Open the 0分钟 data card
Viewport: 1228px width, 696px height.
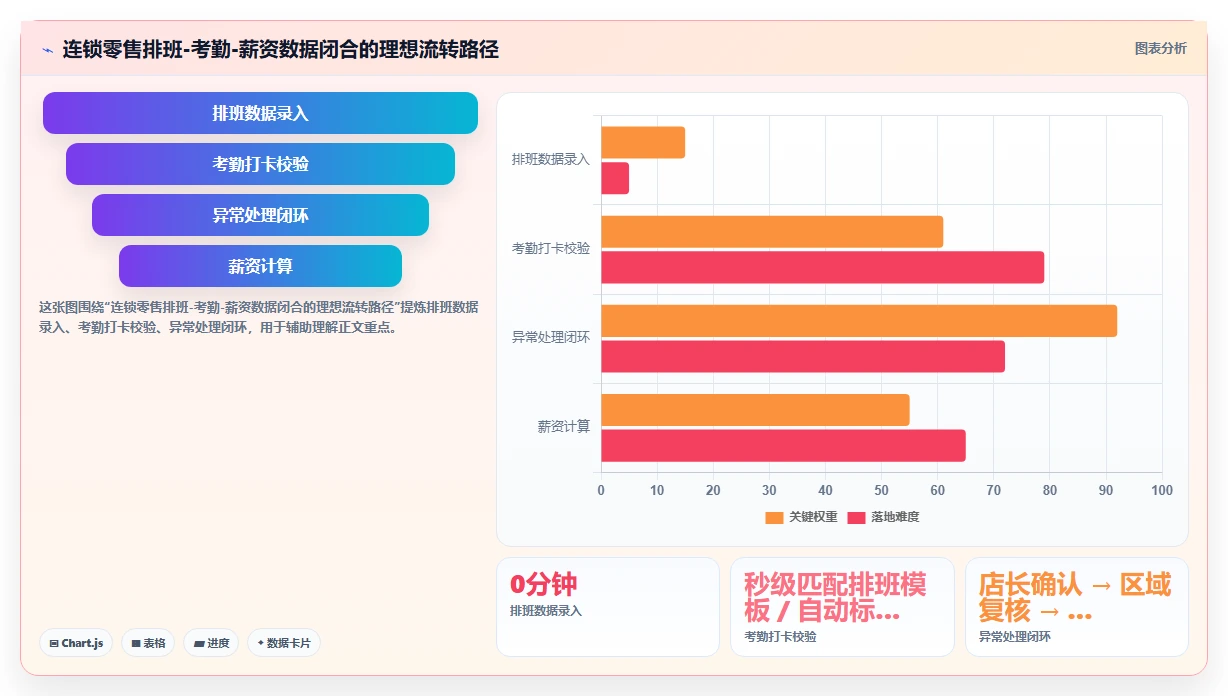[x=608, y=607]
